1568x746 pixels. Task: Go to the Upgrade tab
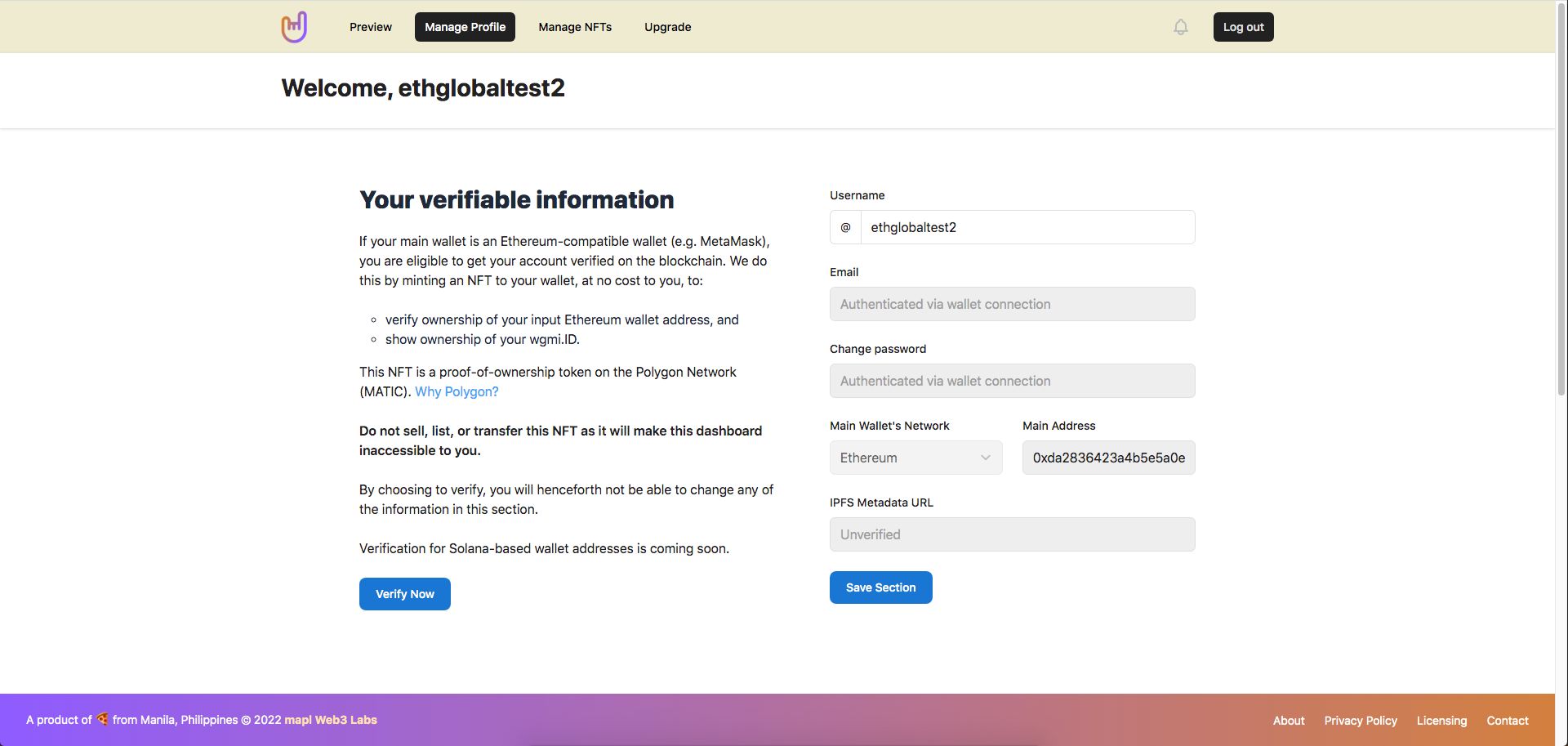point(668,27)
